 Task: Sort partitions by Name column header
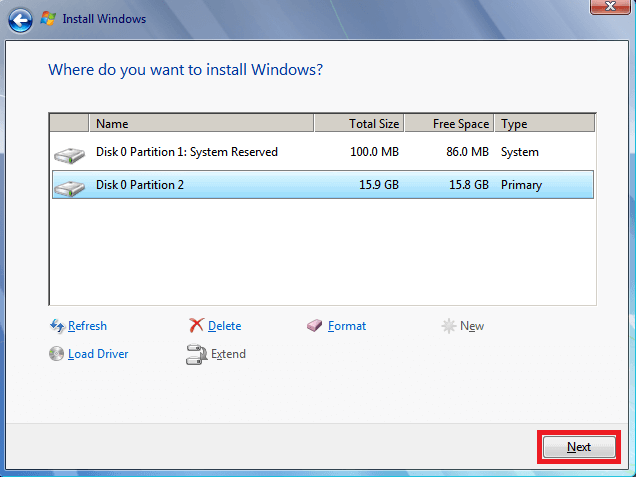pos(200,124)
